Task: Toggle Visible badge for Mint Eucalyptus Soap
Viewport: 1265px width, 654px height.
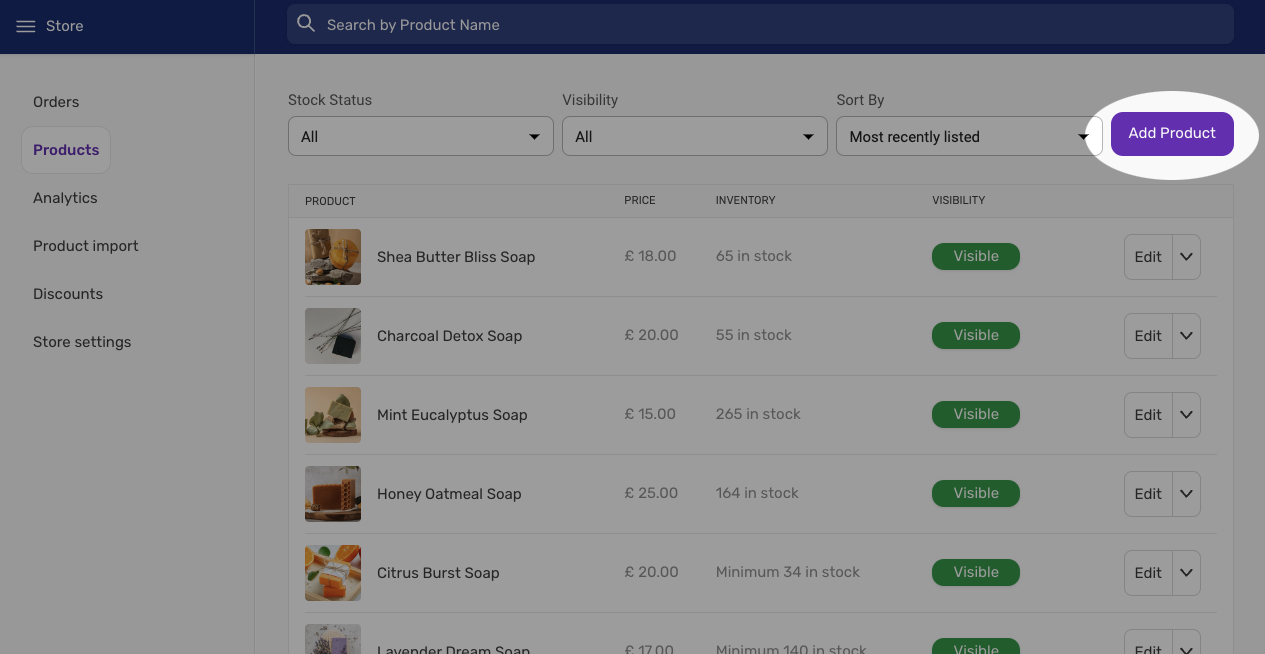Action: 976,414
